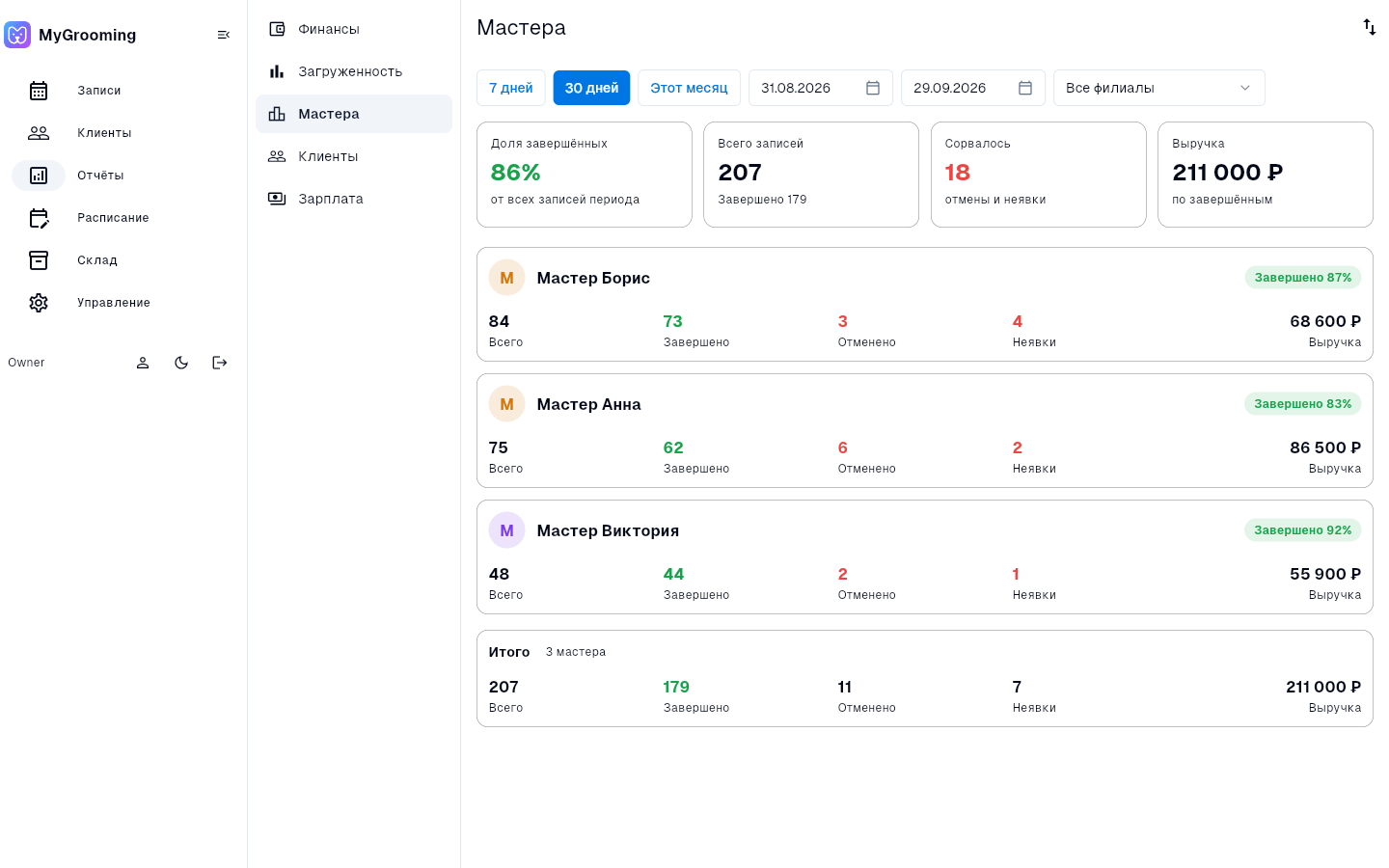Open Управление gear icon

(39, 303)
